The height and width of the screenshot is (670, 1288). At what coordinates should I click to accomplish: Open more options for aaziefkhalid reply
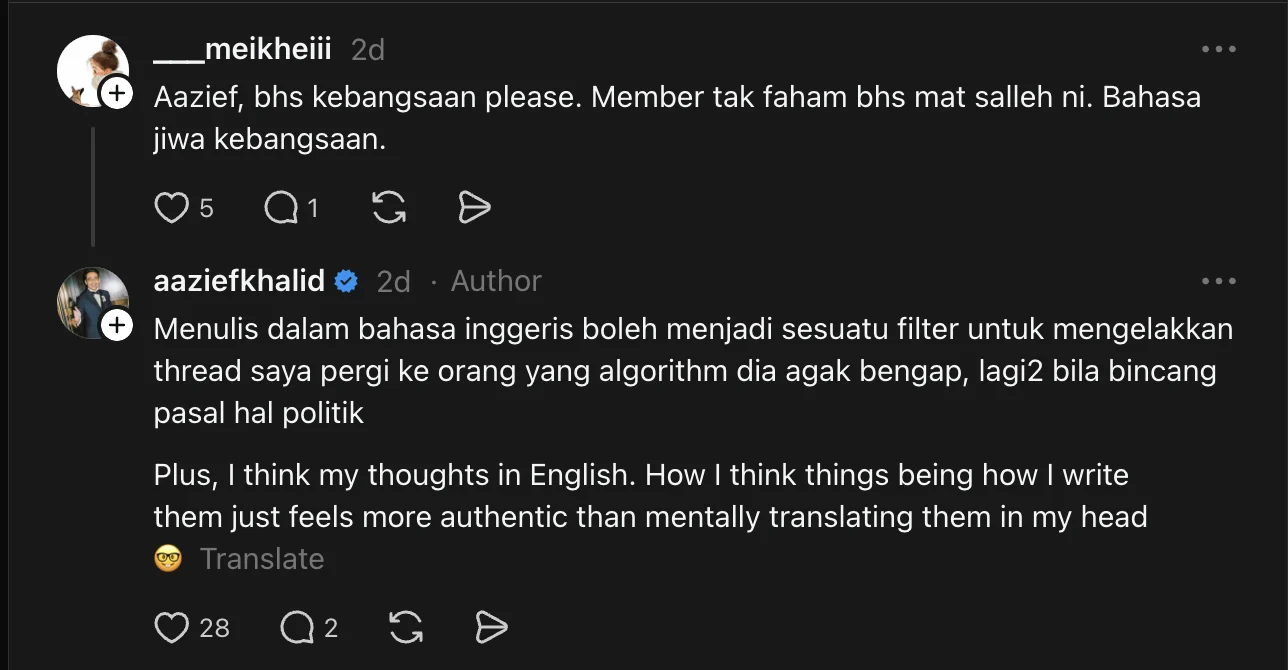tap(1218, 282)
